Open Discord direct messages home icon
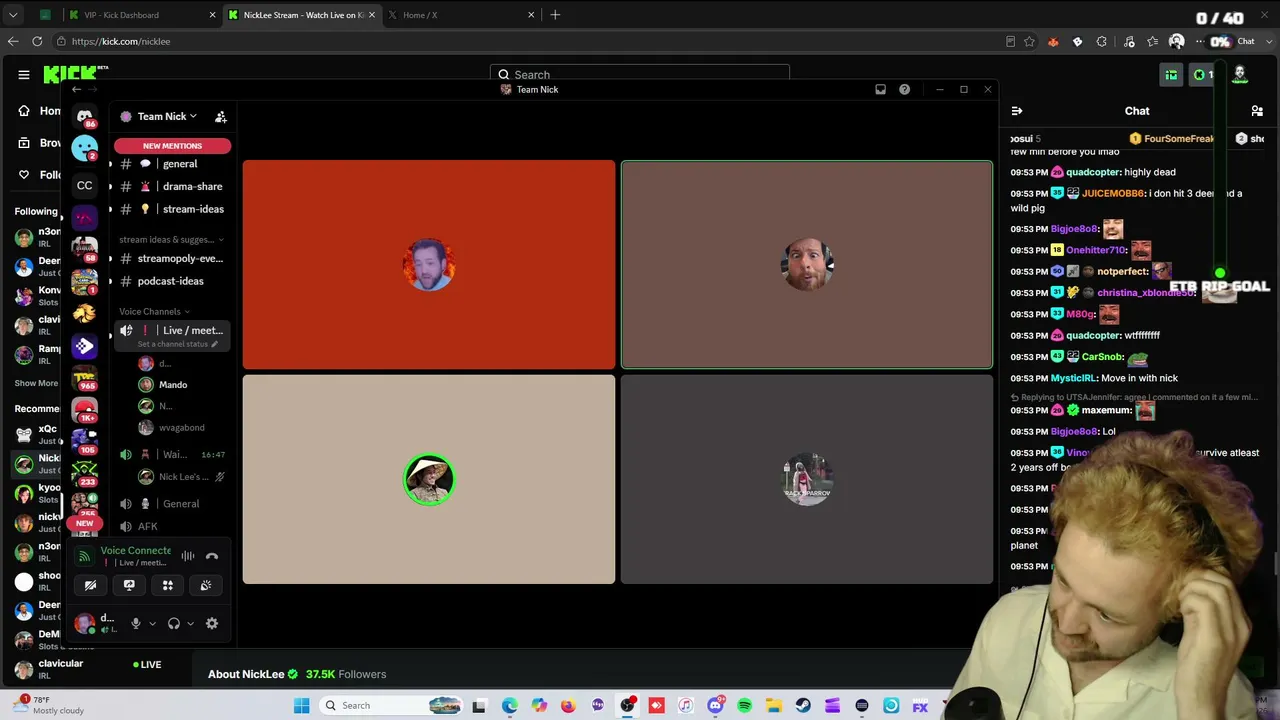The image size is (1280, 720). pos(85,116)
